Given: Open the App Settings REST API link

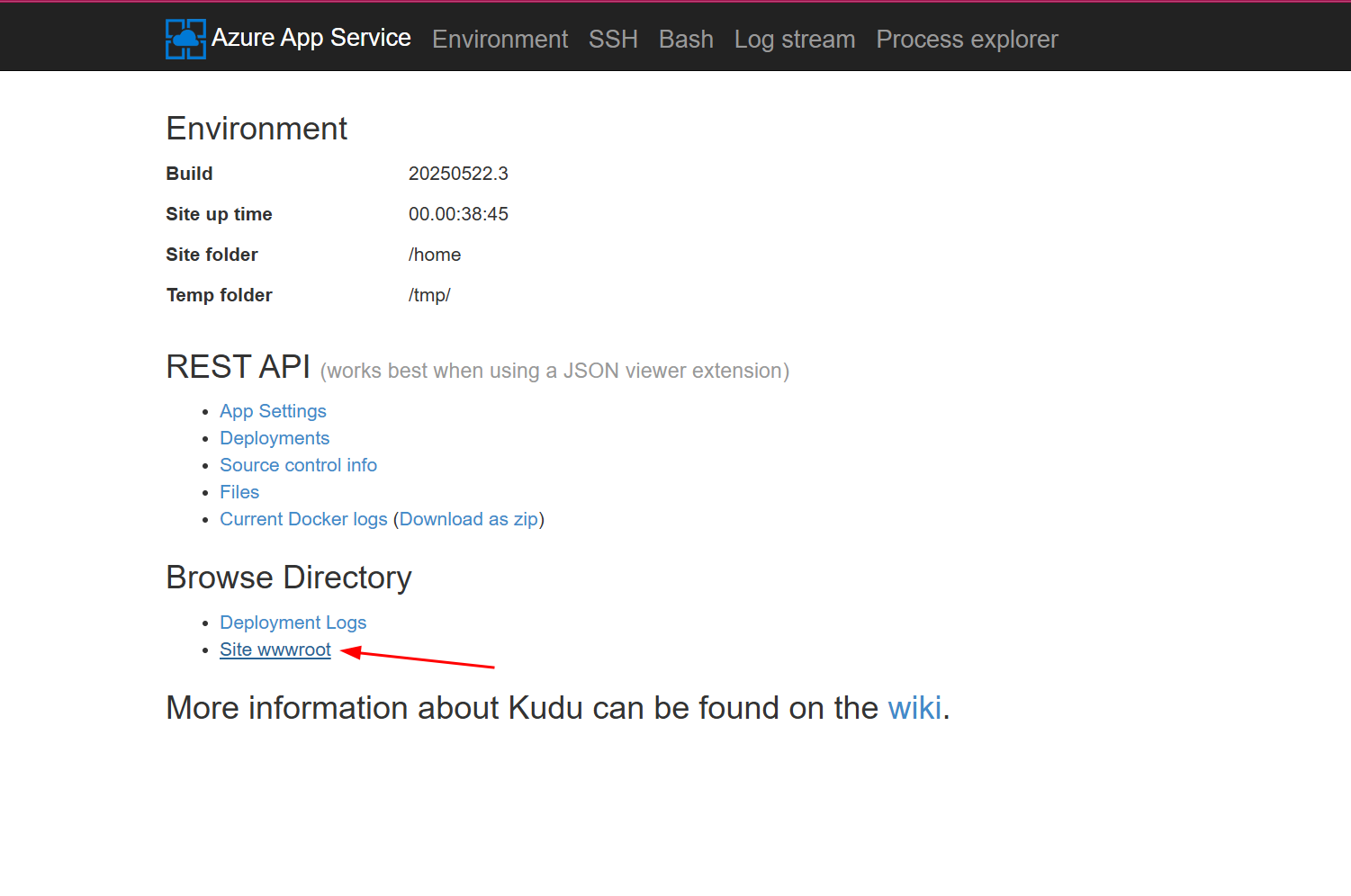Looking at the screenshot, I should [x=273, y=411].
